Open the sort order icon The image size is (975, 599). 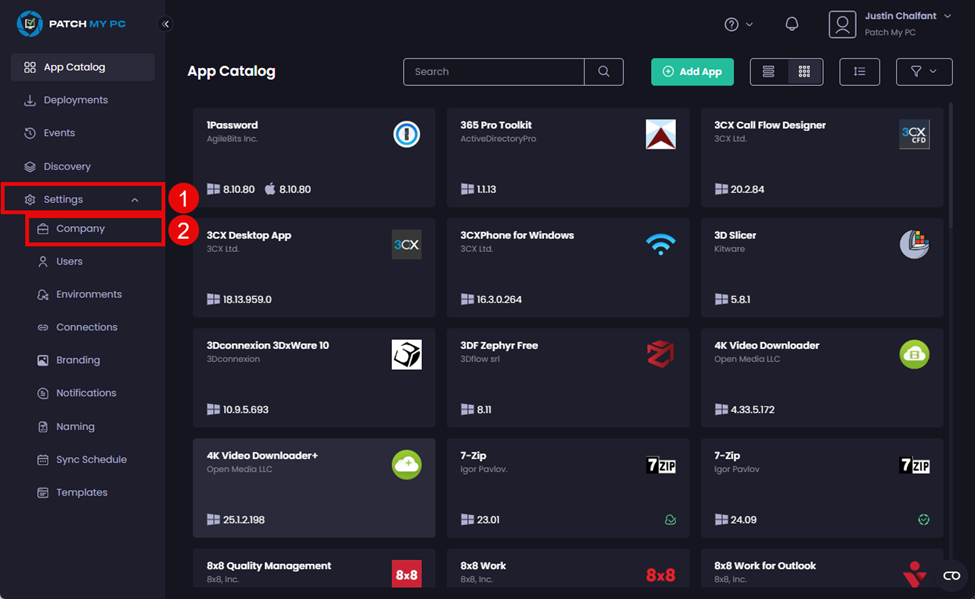click(859, 72)
